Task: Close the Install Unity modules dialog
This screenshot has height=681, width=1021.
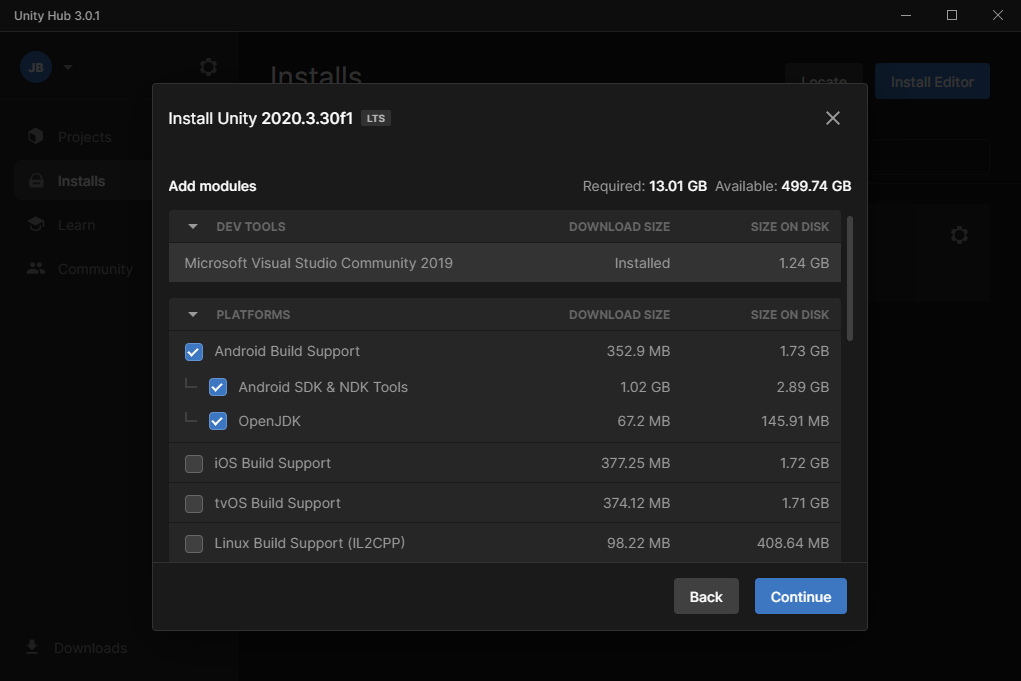Action: click(x=832, y=118)
